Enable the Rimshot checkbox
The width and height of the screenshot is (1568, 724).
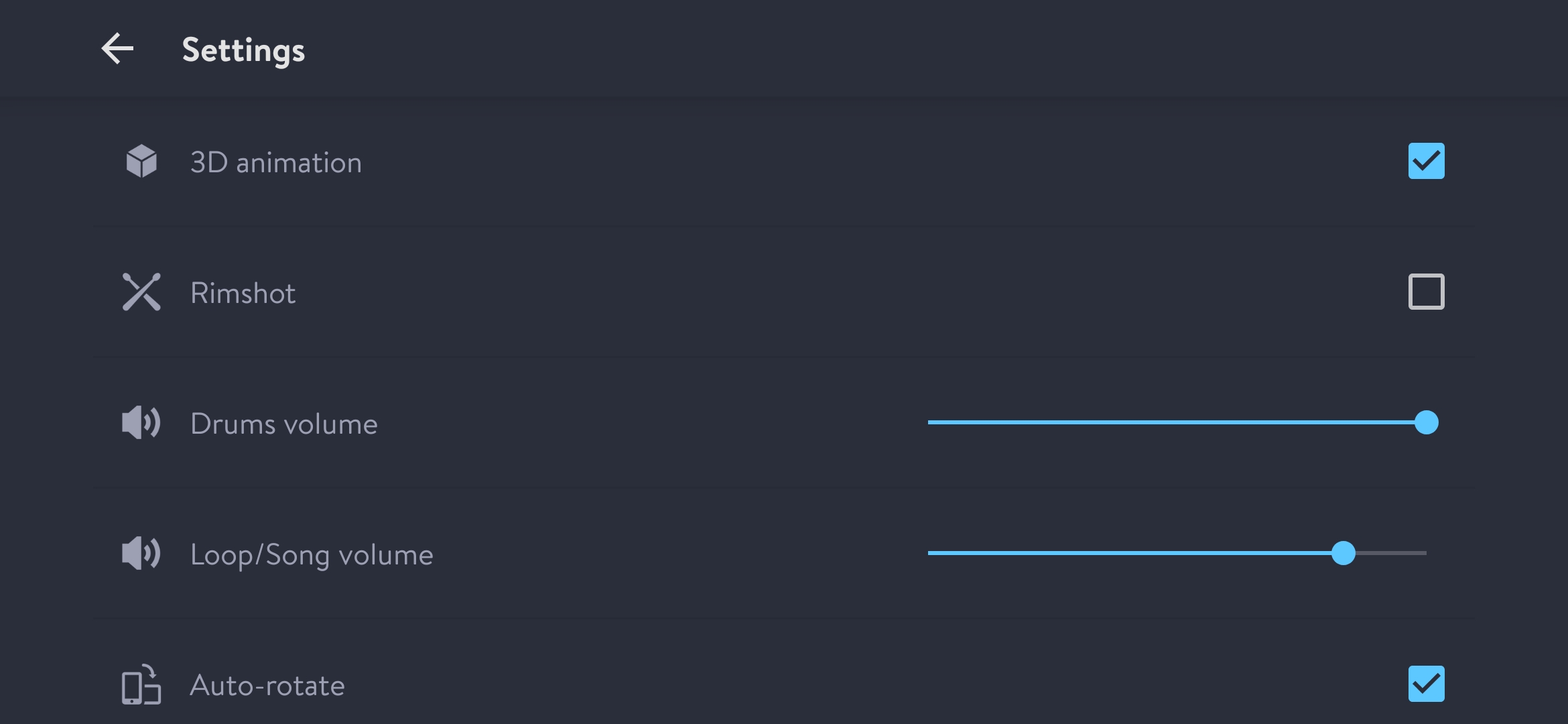tap(1426, 292)
